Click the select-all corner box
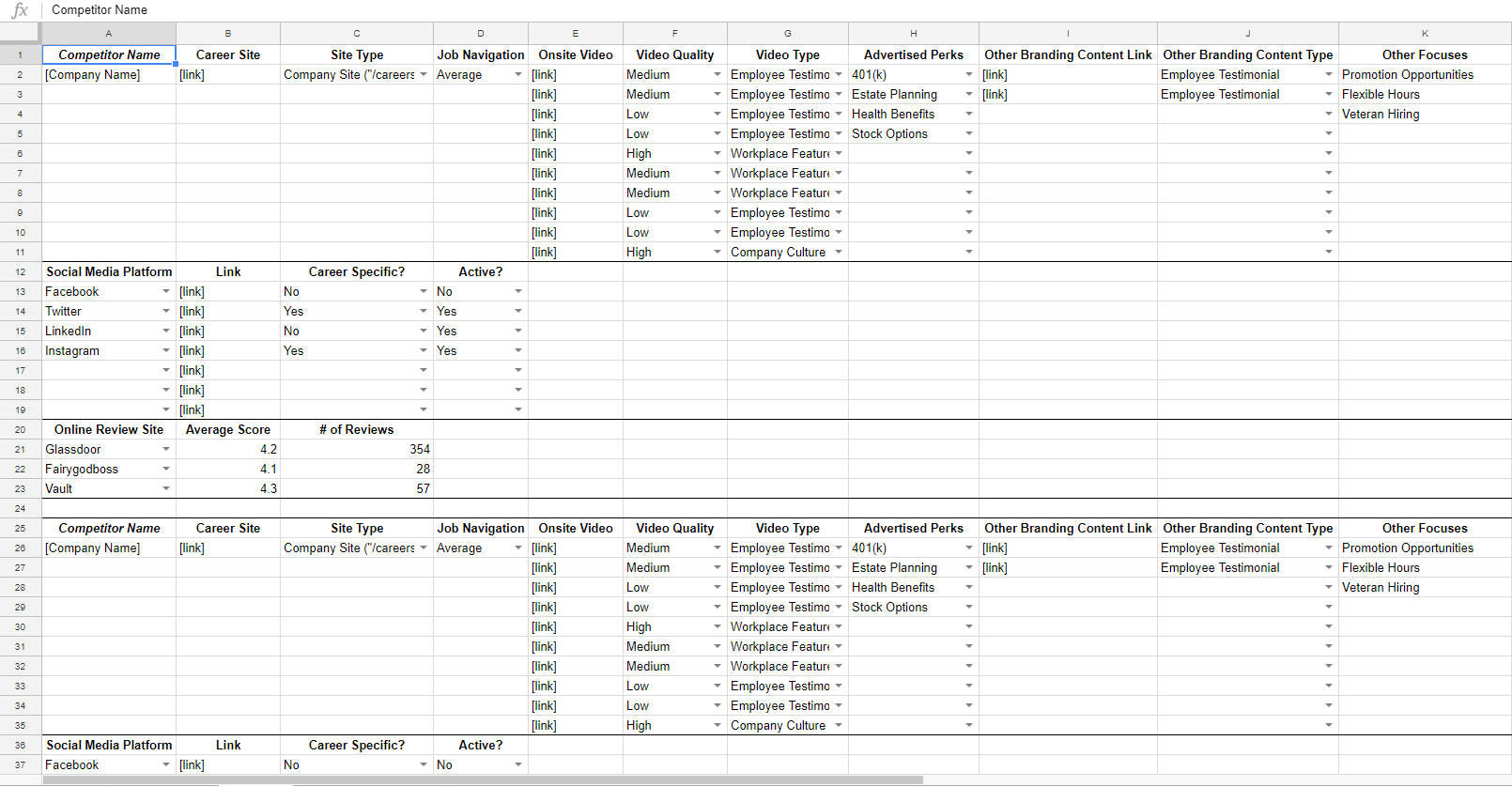Screen dimensions: 1512x787 click(21, 34)
